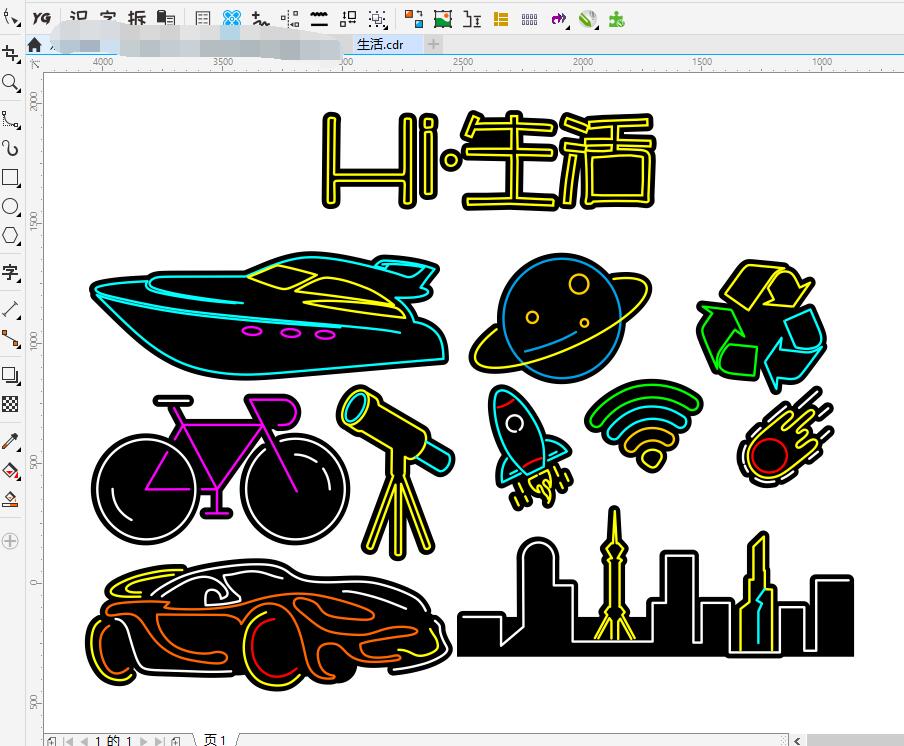Select the Crop tool
The height and width of the screenshot is (746, 904).
pyautogui.click(x=11, y=54)
